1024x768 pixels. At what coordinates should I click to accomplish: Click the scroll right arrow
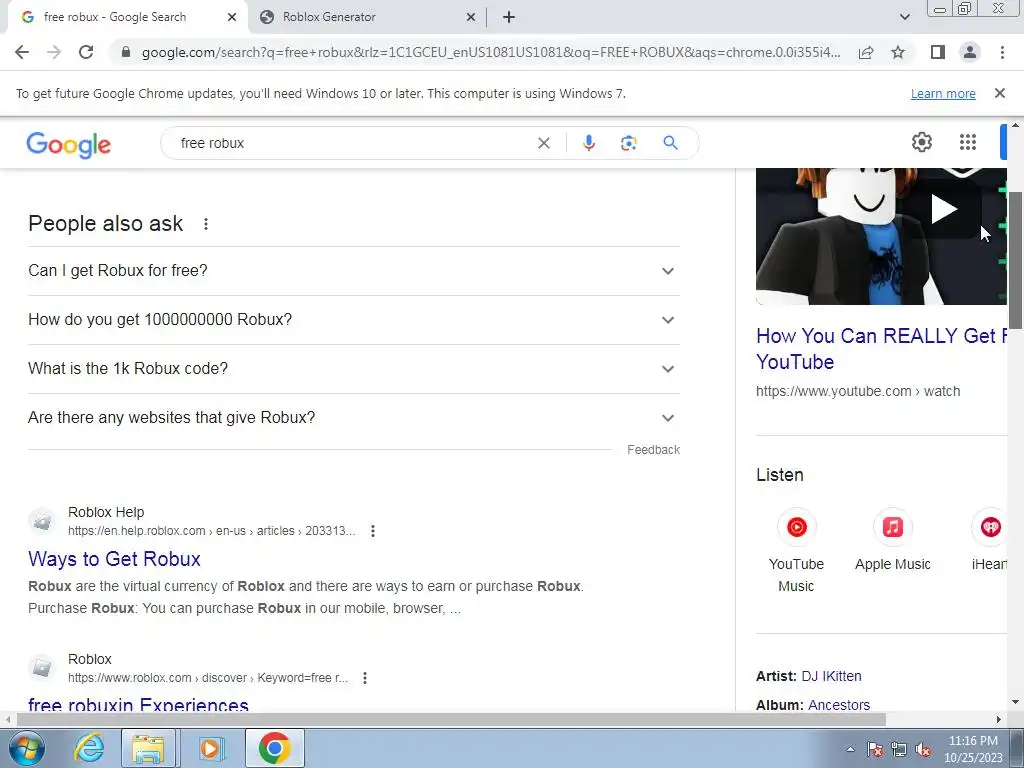tap(999, 719)
